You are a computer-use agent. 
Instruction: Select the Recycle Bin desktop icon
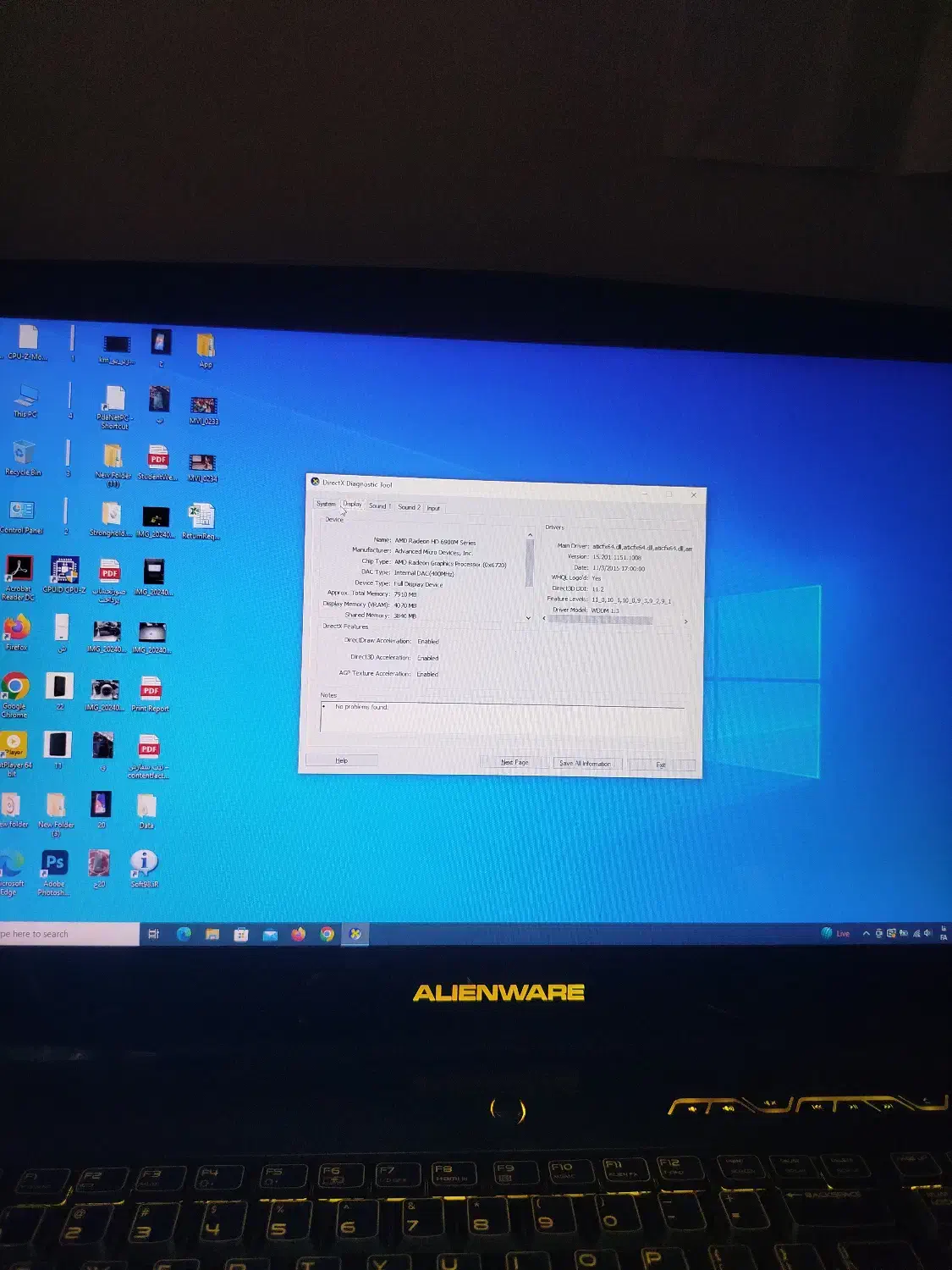(x=23, y=454)
